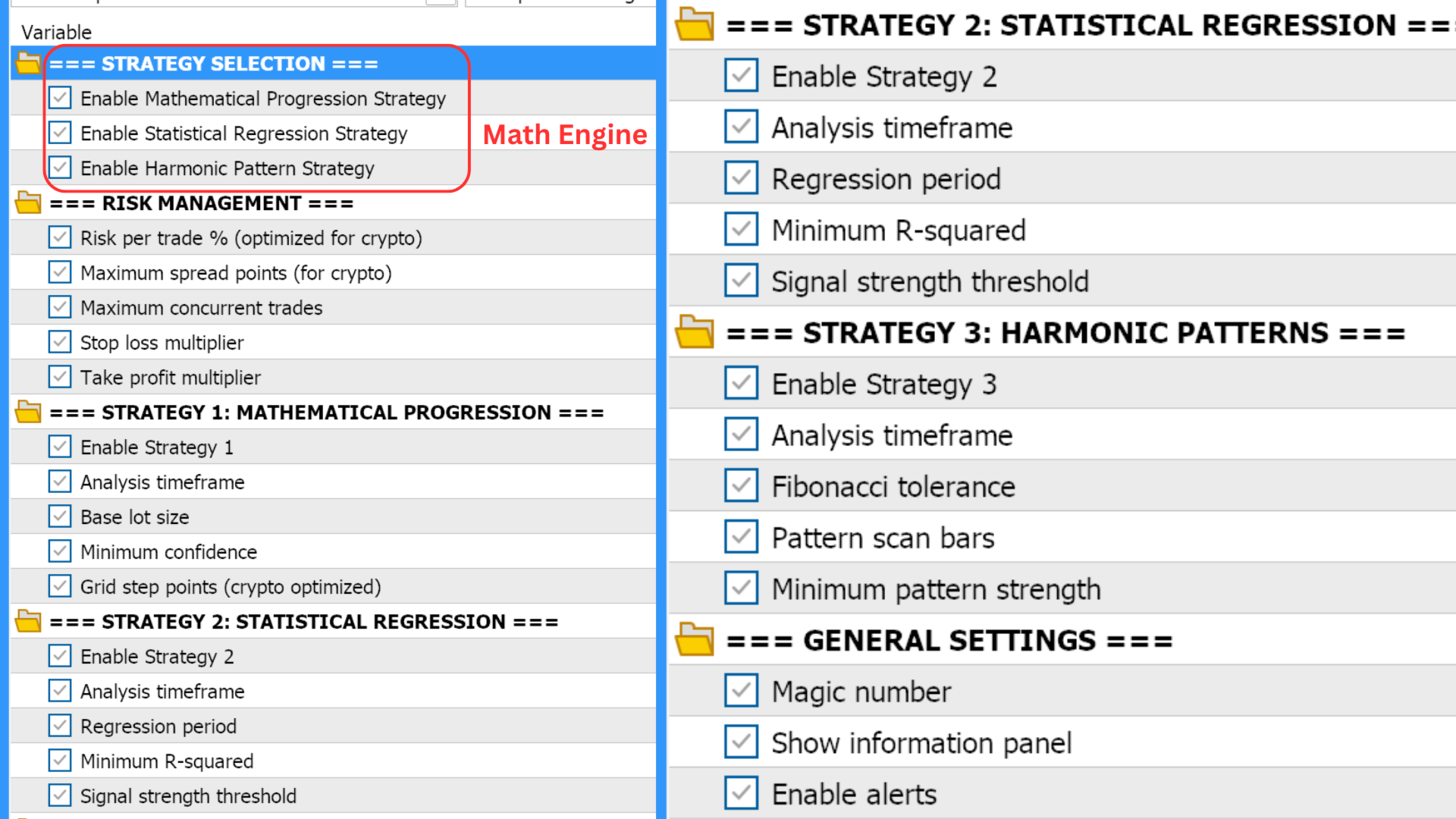1456x819 pixels.
Task: Click the right panel Strategy 2 folder icon
Action: coord(695,24)
